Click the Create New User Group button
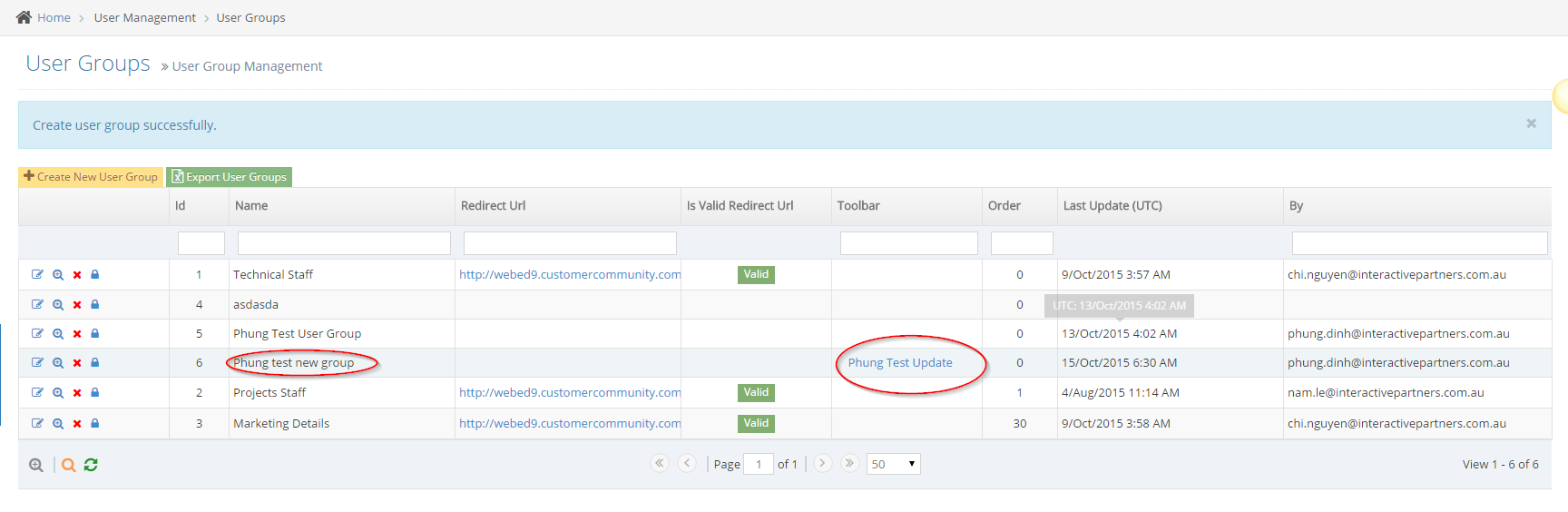This screenshot has height=512, width=1568. click(91, 177)
